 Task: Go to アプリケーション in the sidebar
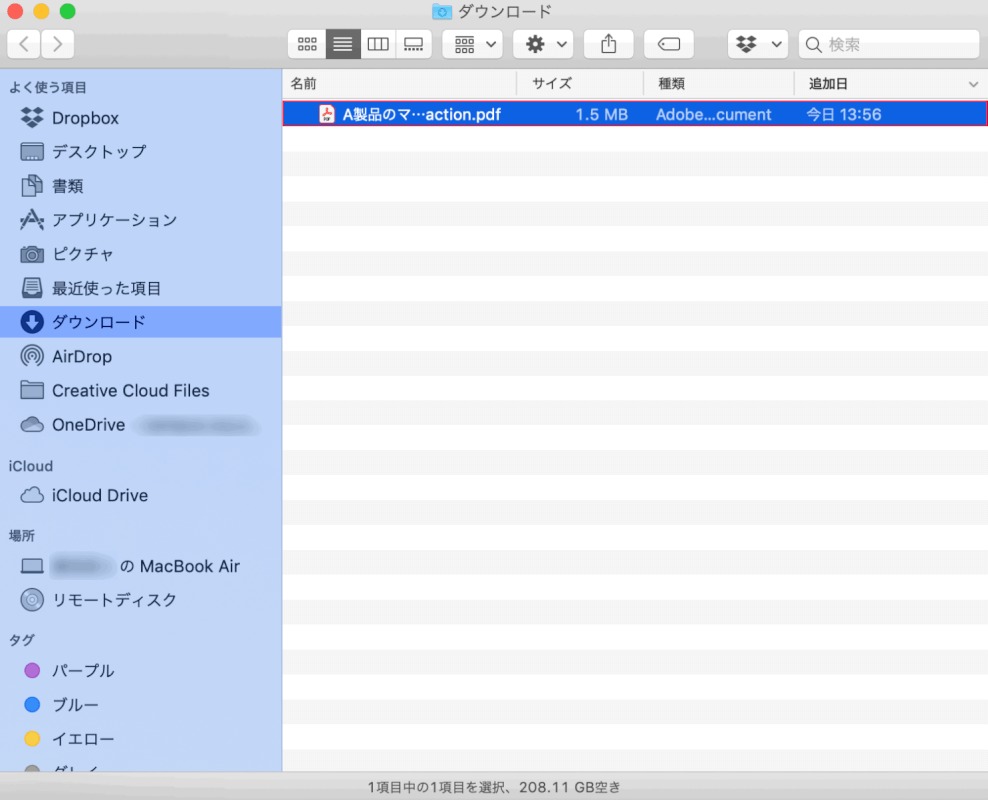tap(114, 220)
